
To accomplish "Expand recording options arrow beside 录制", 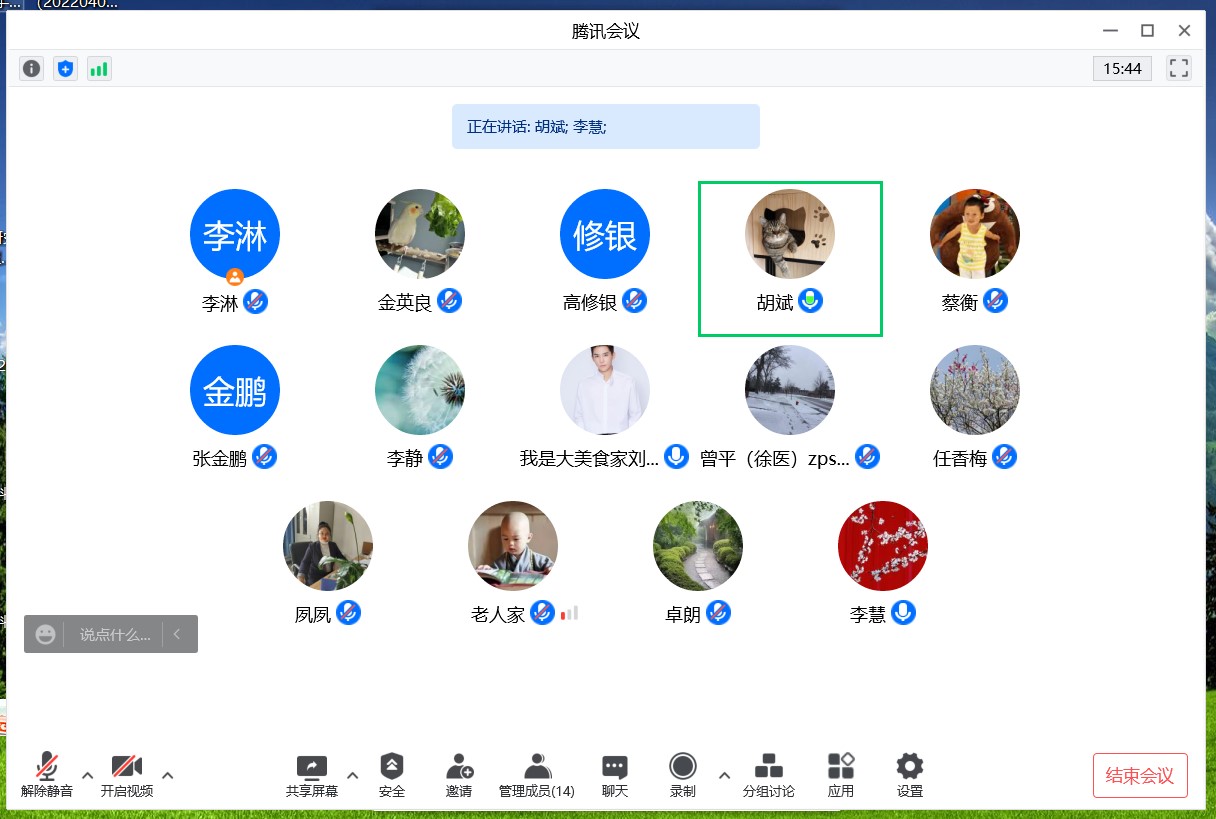I will [724, 774].
